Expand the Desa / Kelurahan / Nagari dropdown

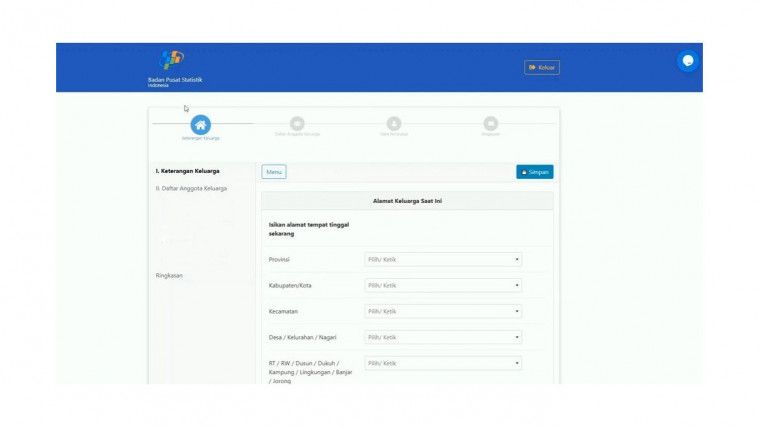pos(443,337)
